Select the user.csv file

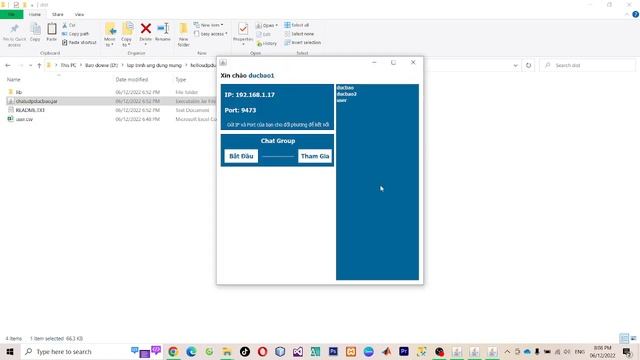tap(24, 119)
